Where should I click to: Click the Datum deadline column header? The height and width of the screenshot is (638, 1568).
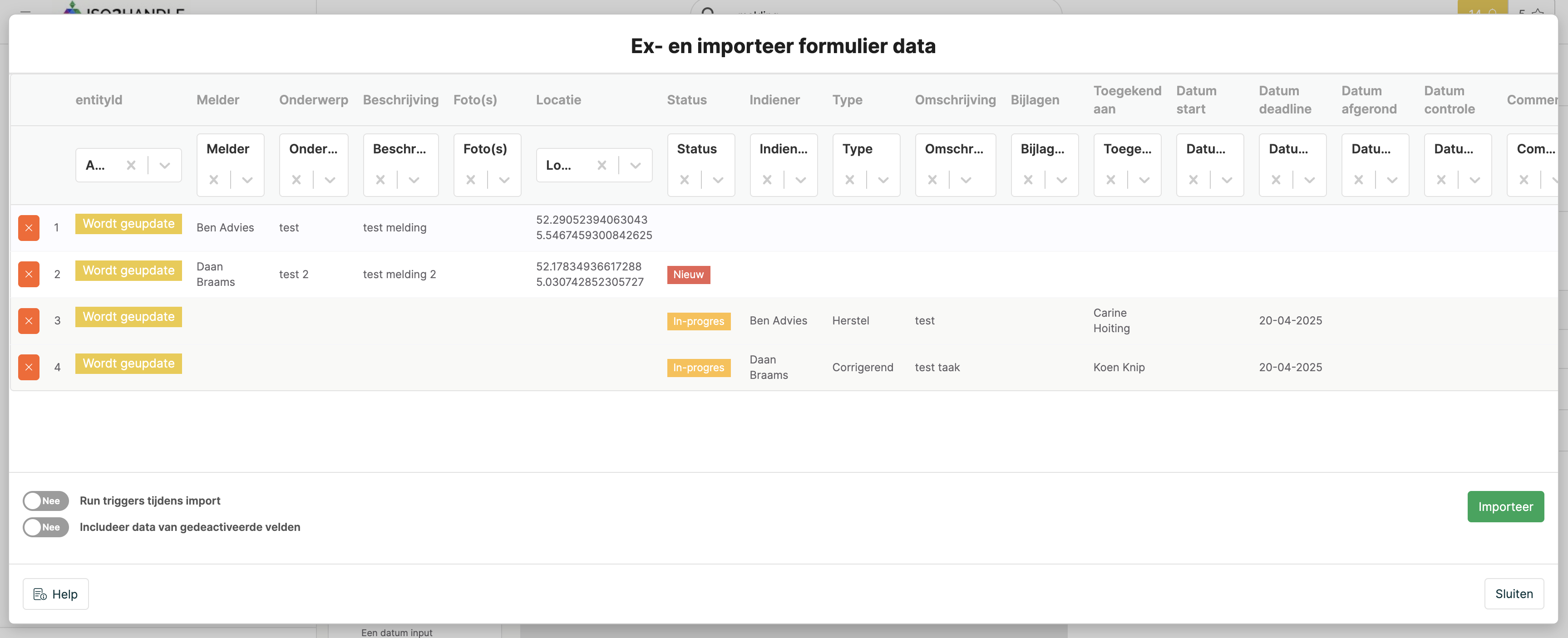click(x=1284, y=100)
